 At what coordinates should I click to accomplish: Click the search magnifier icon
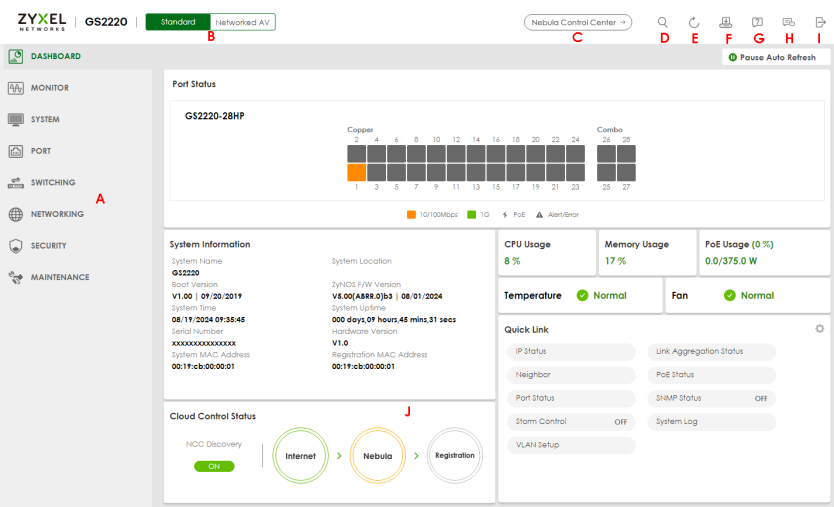[663, 22]
